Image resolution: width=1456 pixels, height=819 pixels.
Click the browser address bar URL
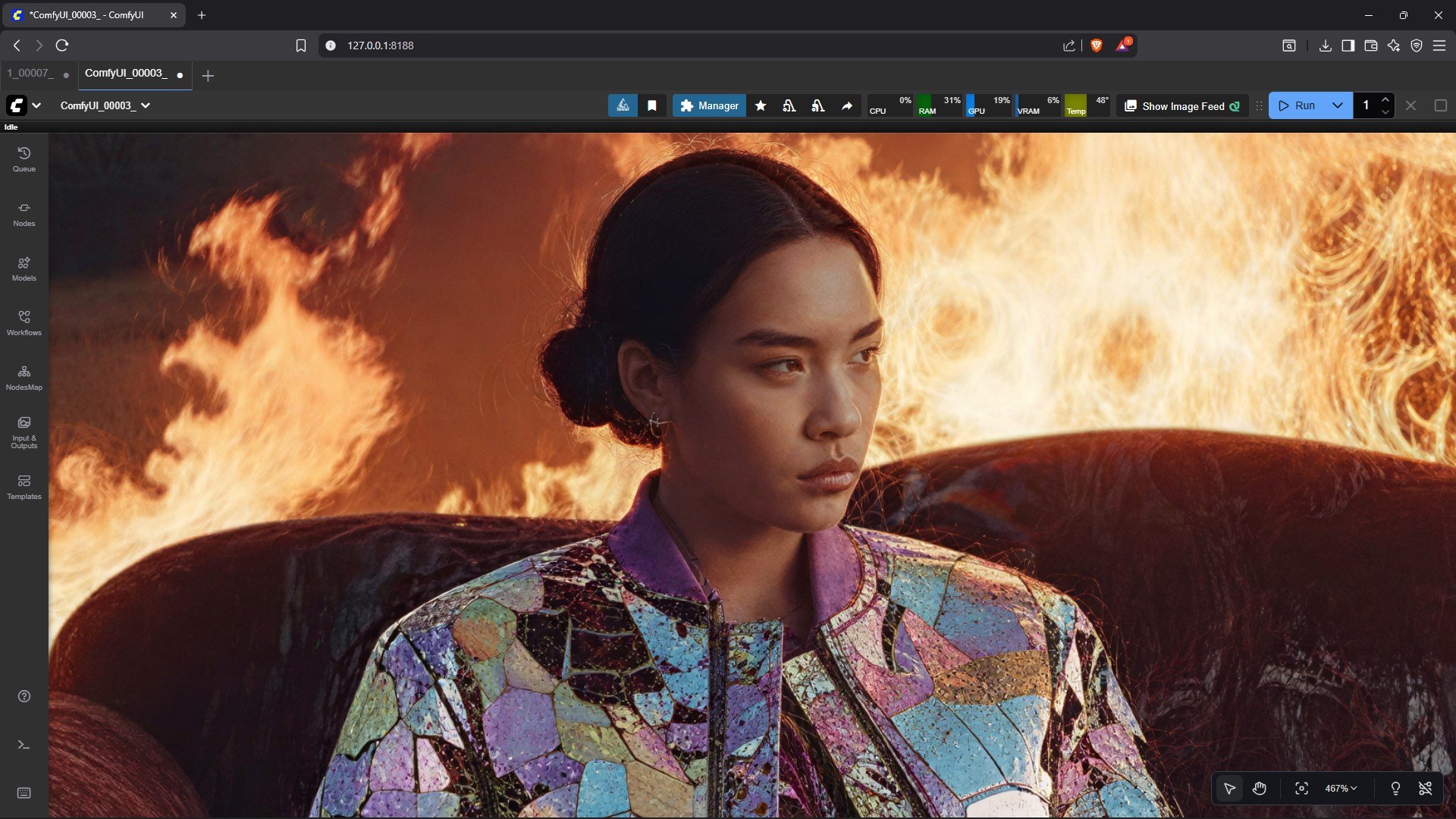381,45
